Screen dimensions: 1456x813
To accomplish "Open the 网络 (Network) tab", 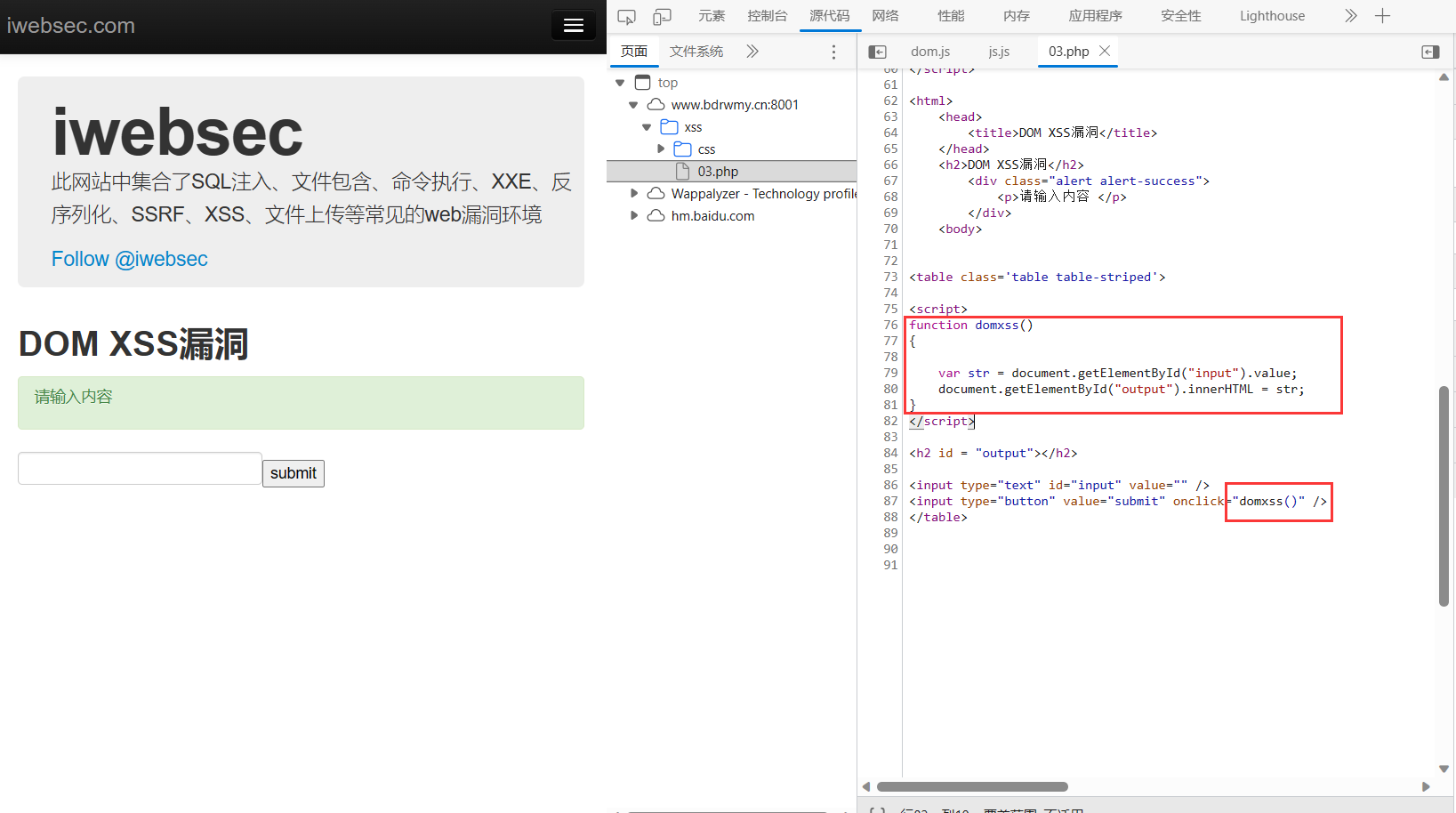I will 885,16.
